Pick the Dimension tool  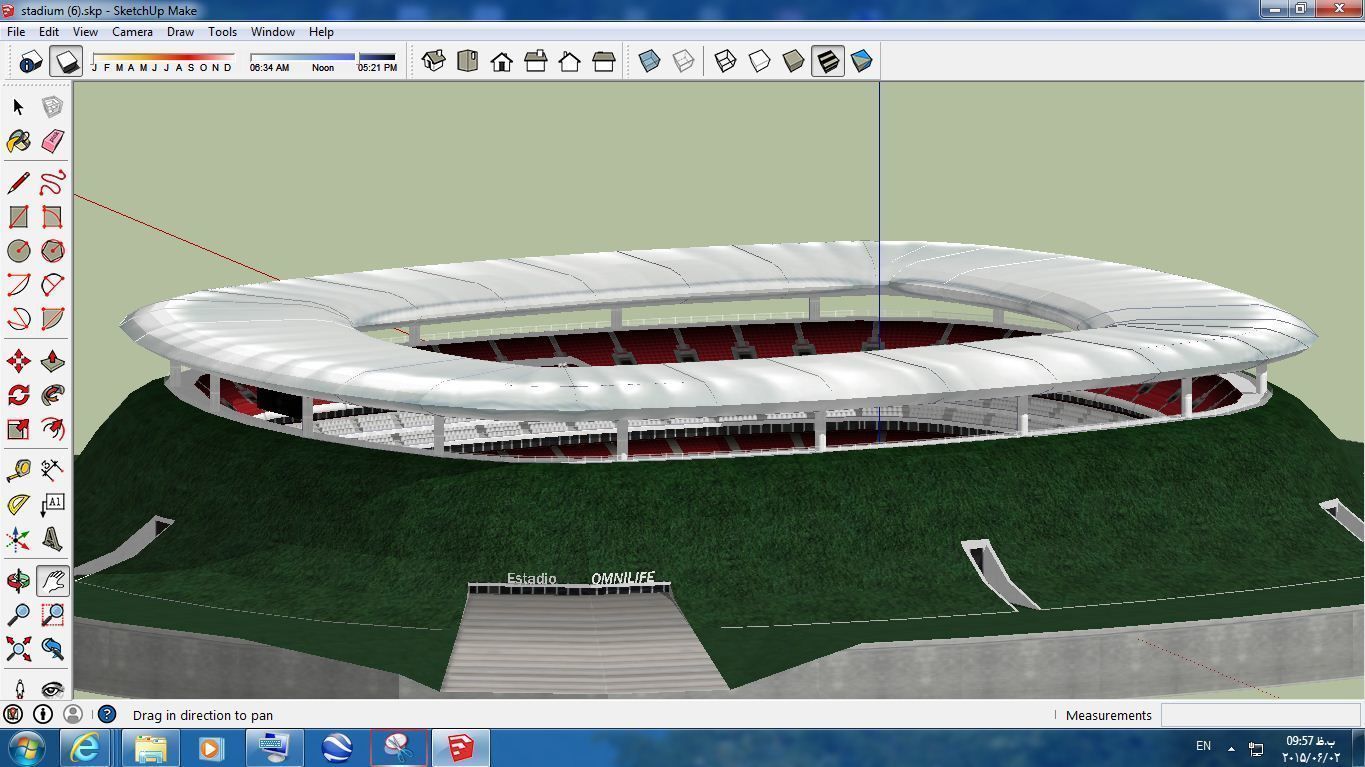[52, 470]
